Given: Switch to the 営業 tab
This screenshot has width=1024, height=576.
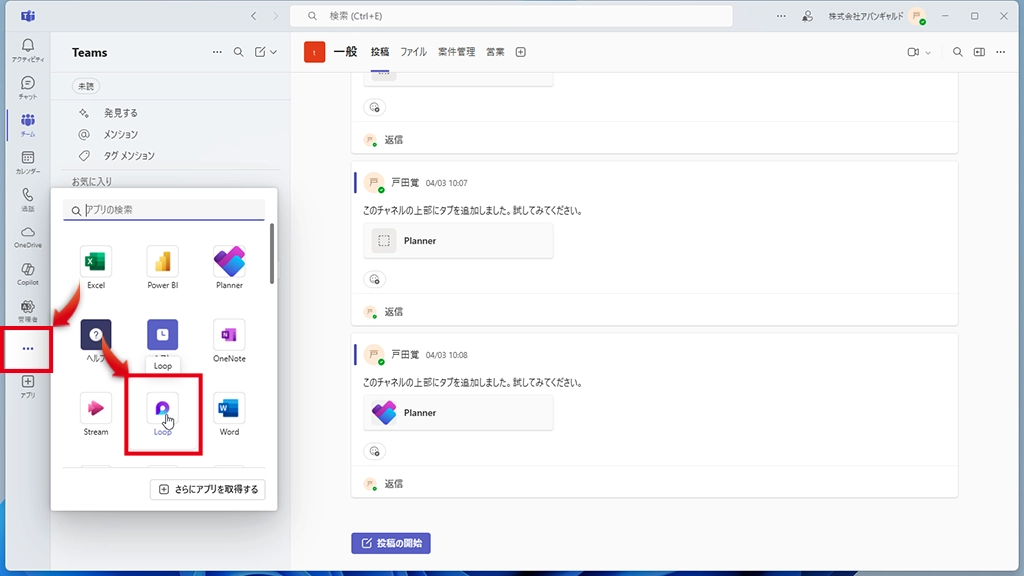Looking at the screenshot, I should (x=495, y=52).
